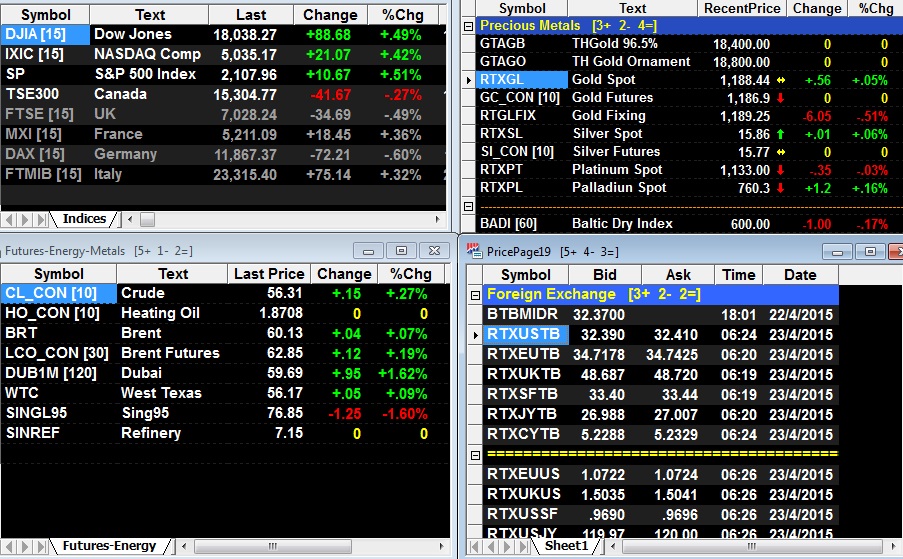Select the BTBMIDR symbol cell
Image resolution: width=903 pixels, height=559 pixels.
(x=526, y=314)
